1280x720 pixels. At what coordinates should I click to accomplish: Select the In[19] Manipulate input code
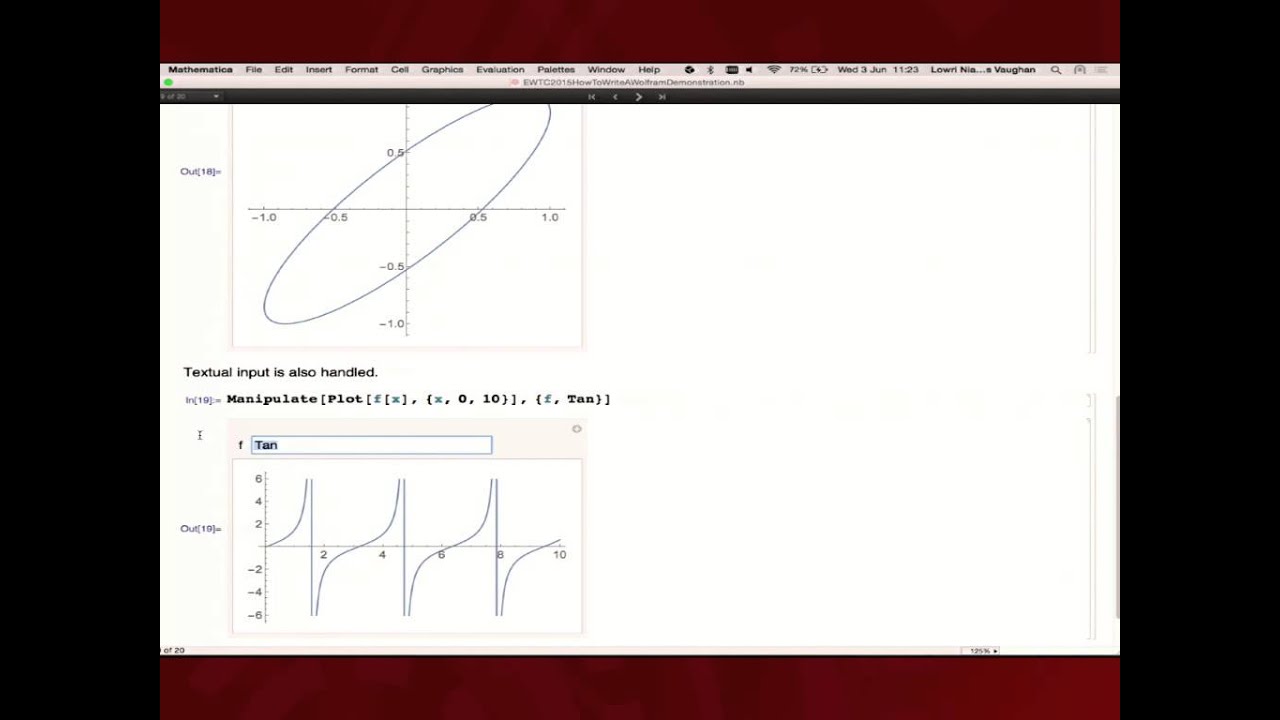point(418,399)
